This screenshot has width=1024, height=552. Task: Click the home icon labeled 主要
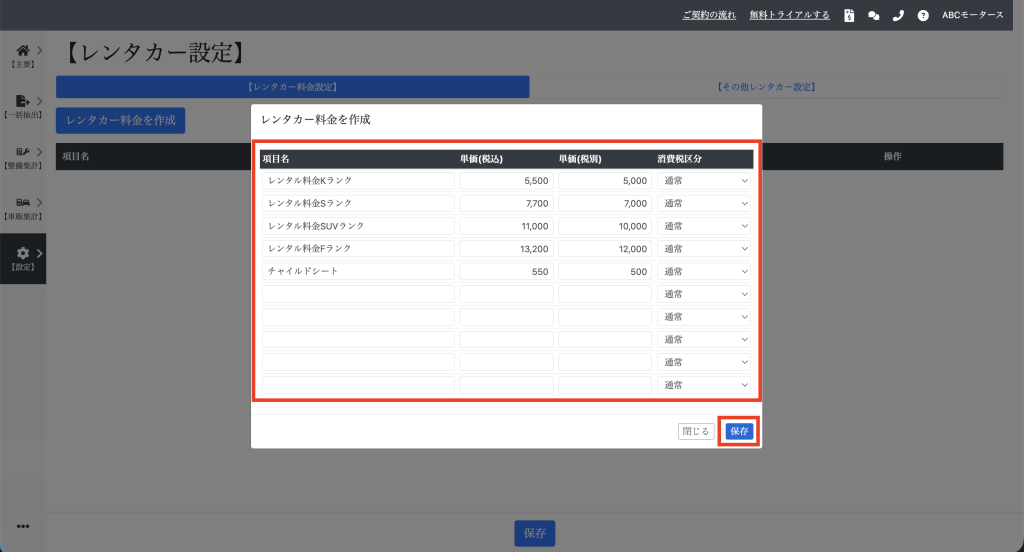tap(23, 51)
